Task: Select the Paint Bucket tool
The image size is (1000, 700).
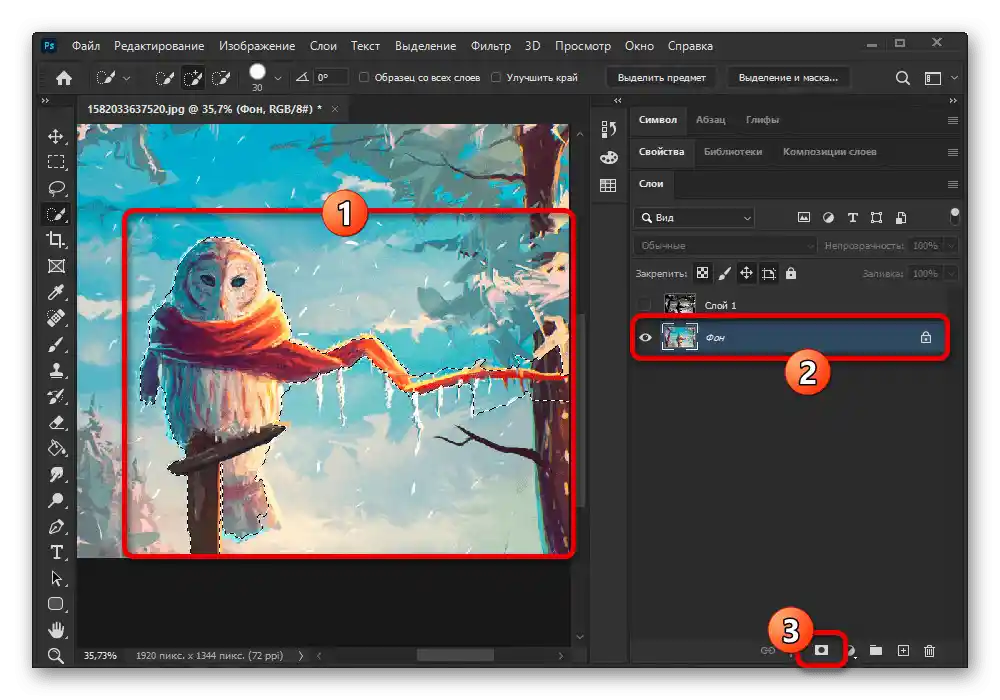Action: coord(56,449)
